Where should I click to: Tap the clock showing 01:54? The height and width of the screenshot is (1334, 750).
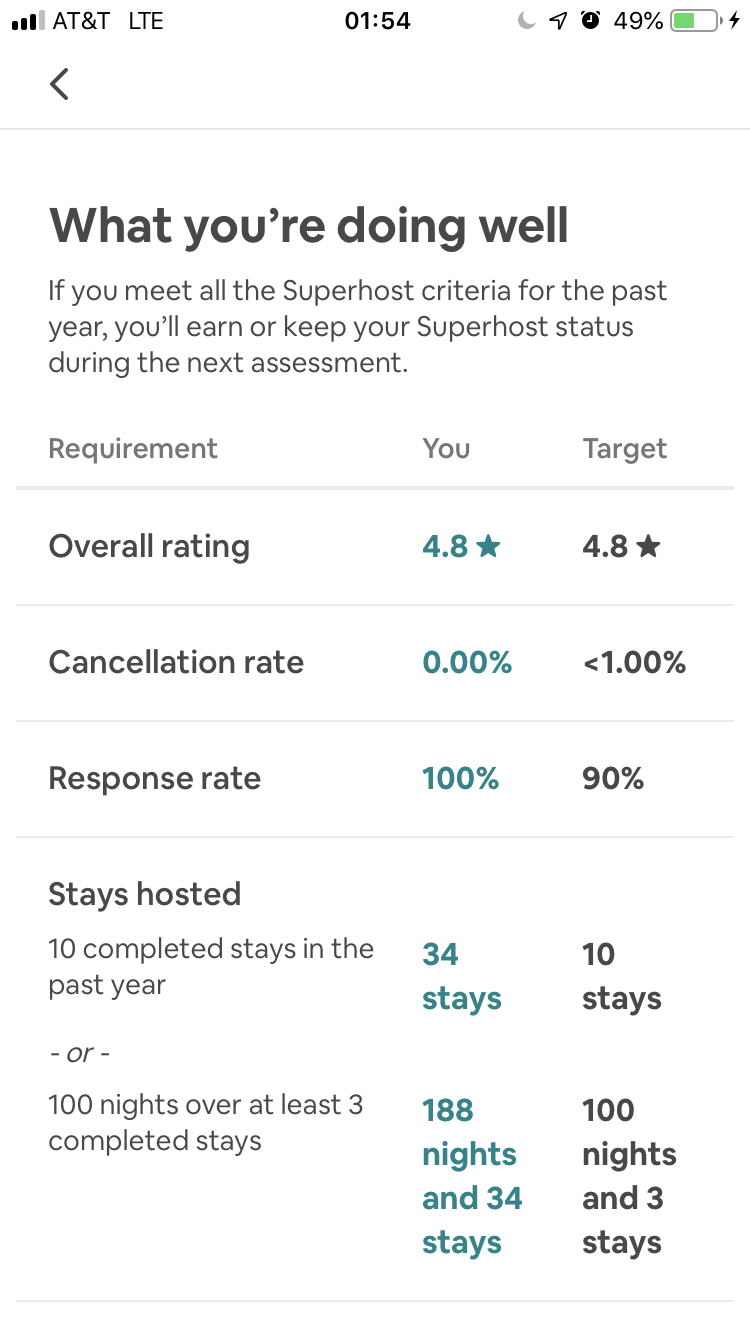(377, 21)
